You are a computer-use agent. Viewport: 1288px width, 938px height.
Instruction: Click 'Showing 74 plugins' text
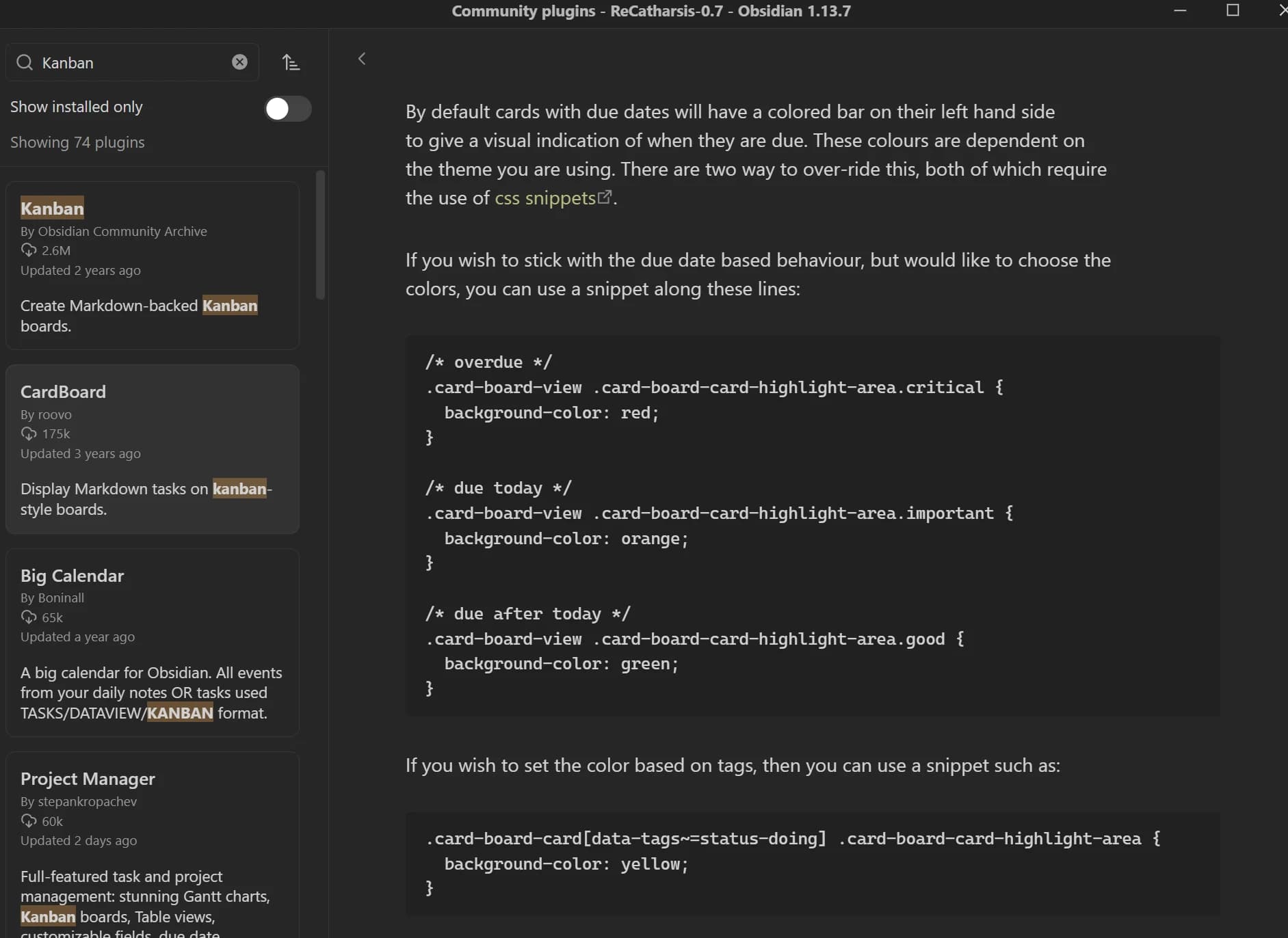tap(77, 142)
